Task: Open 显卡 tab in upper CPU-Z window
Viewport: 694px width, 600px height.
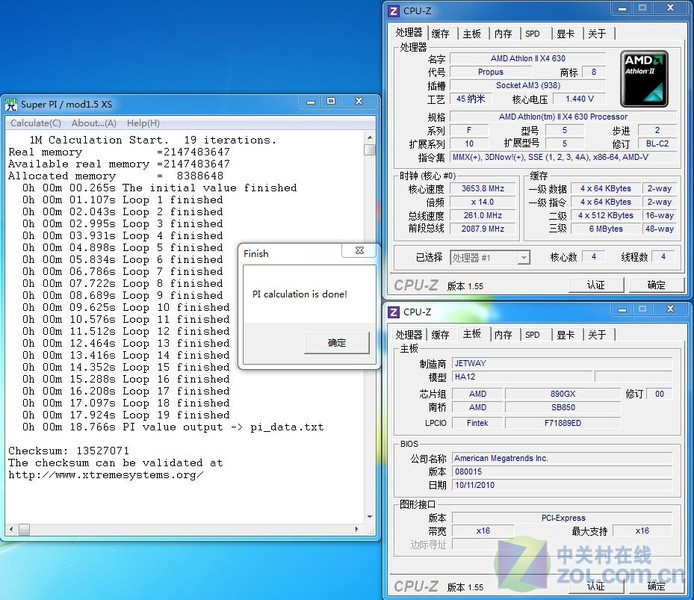Action: coord(566,34)
